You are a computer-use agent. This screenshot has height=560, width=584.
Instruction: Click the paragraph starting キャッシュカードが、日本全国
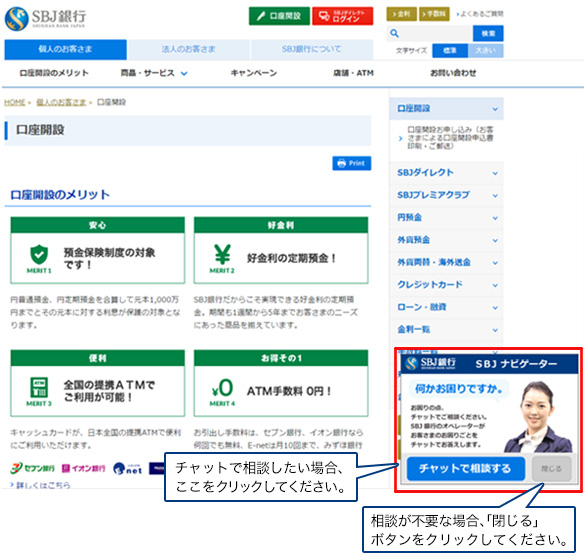pyautogui.click(x=96, y=439)
